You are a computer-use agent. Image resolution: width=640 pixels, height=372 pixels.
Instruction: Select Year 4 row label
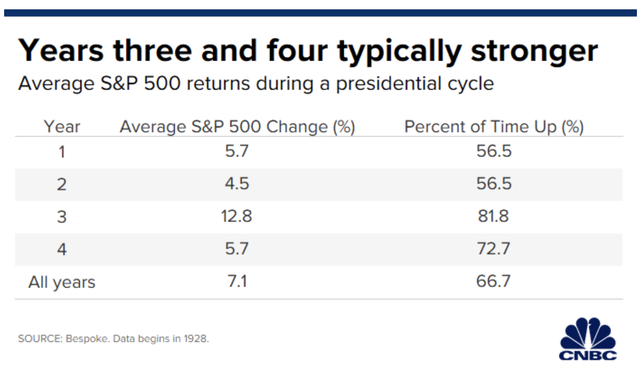(x=62, y=249)
